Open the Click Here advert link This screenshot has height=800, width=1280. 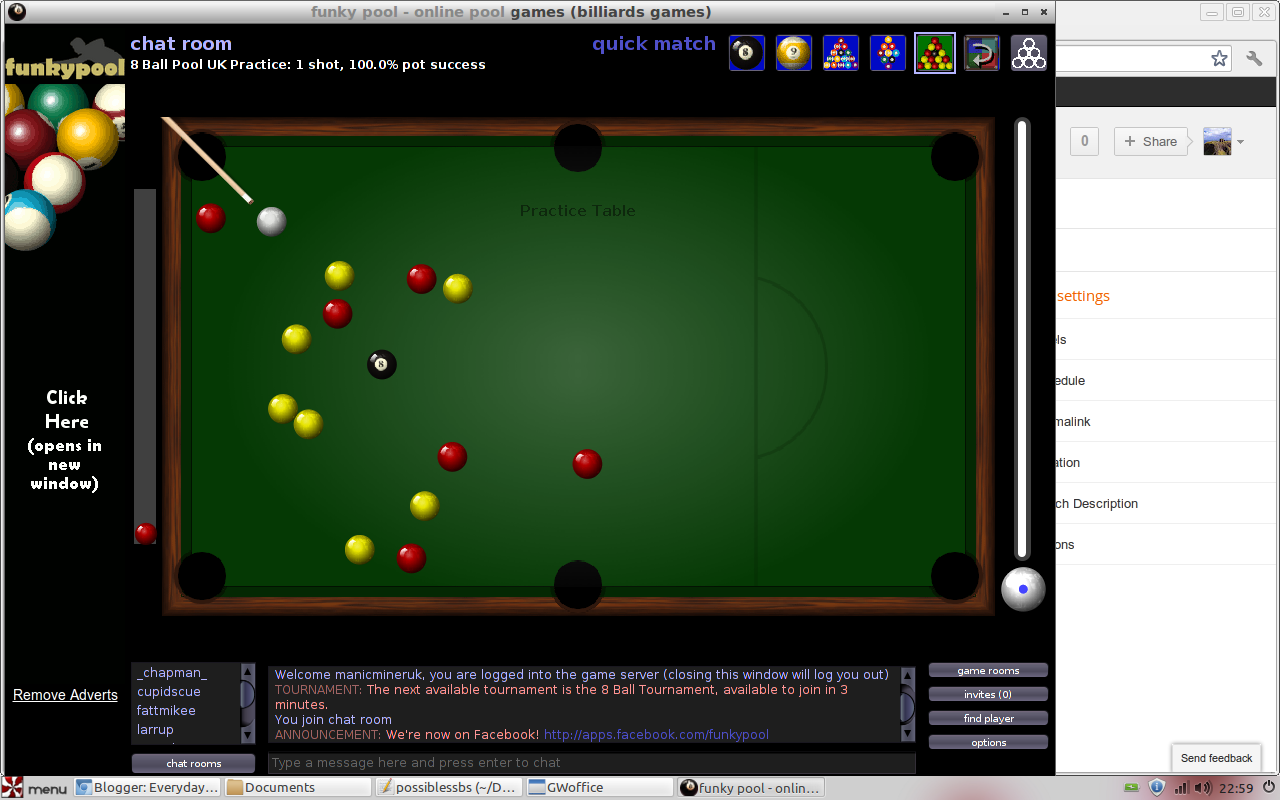[x=66, y=440]
